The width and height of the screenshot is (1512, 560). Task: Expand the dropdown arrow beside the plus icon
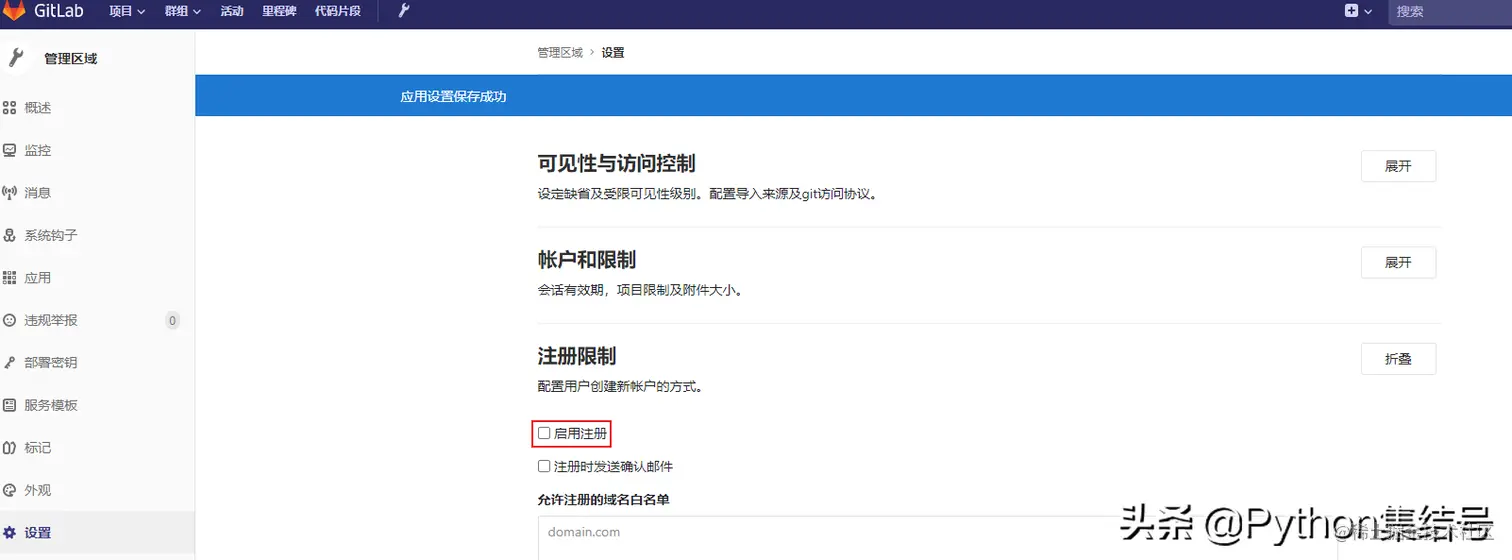coord(1368,12)
